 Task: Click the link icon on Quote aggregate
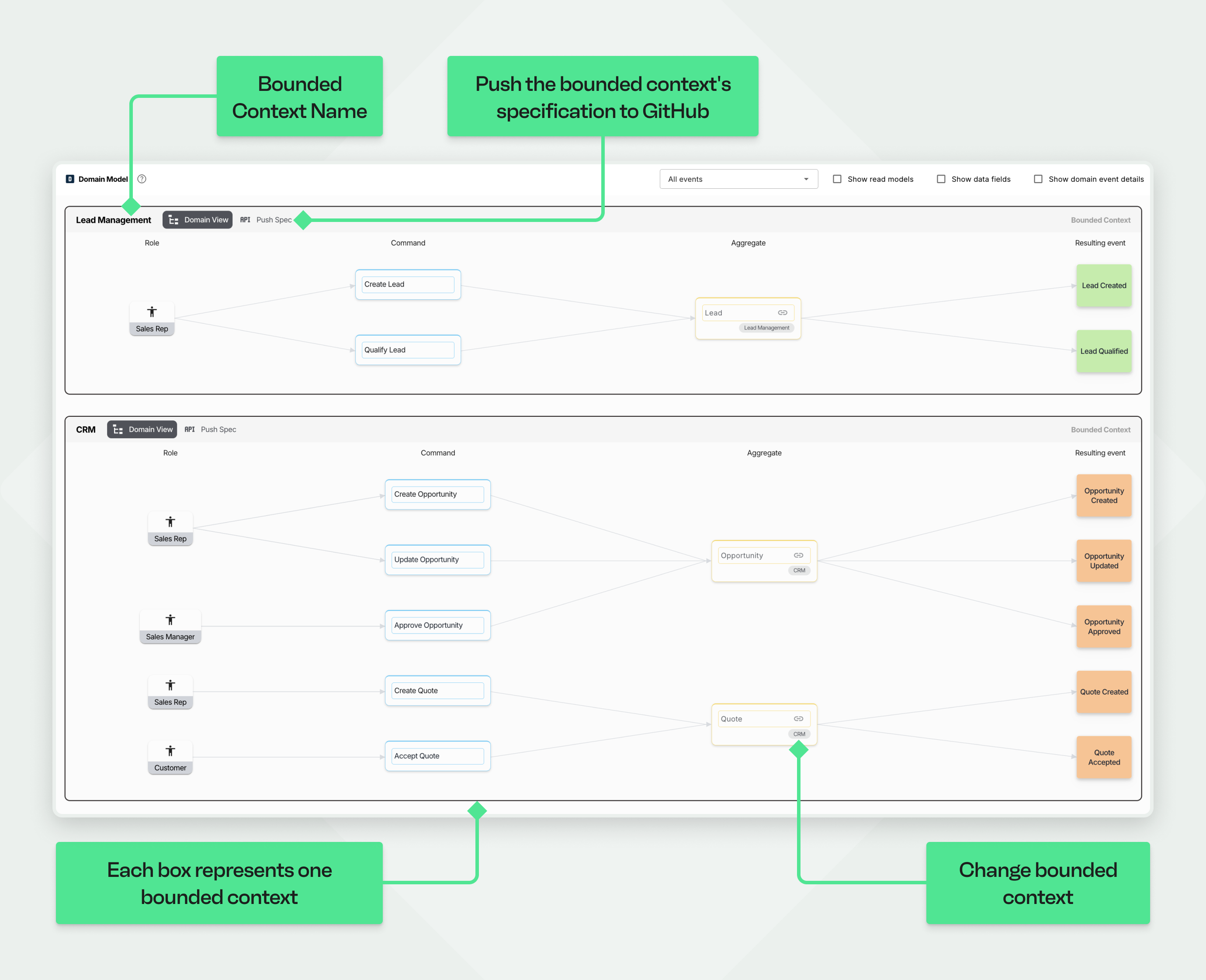pyautogui.click(x=798, y=719)
